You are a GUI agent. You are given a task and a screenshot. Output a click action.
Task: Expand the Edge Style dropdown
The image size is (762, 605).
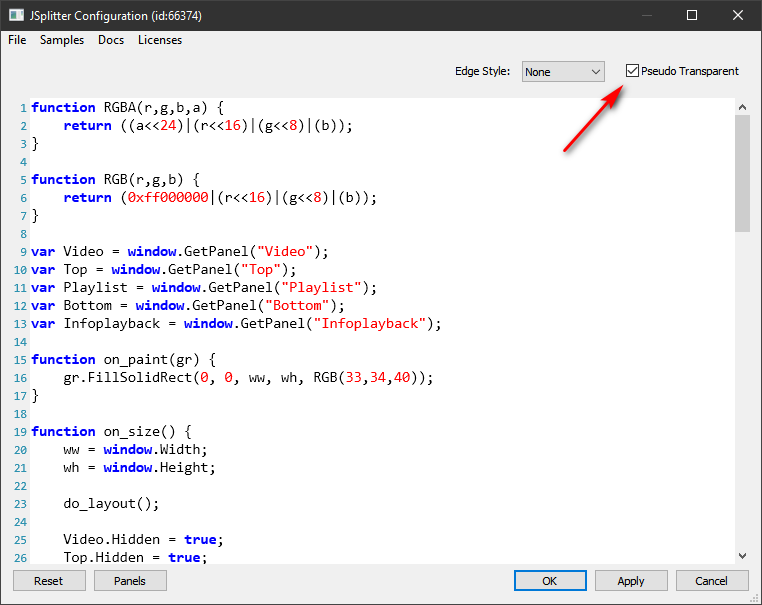(x=563, y=72)
